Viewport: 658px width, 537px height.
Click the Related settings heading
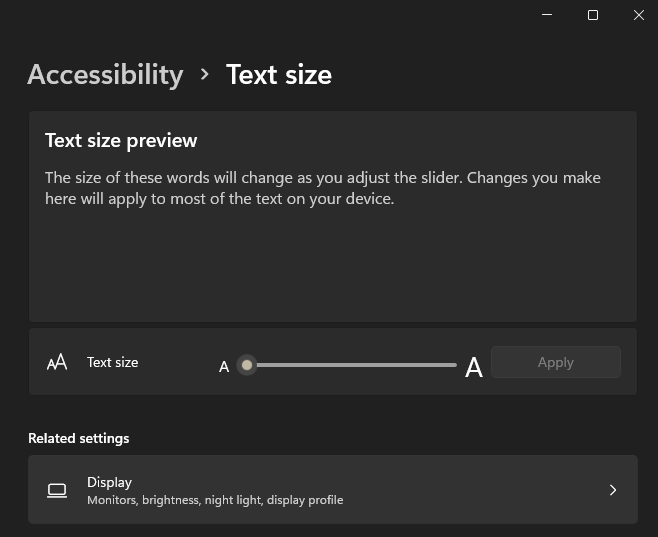click(78, 438)
